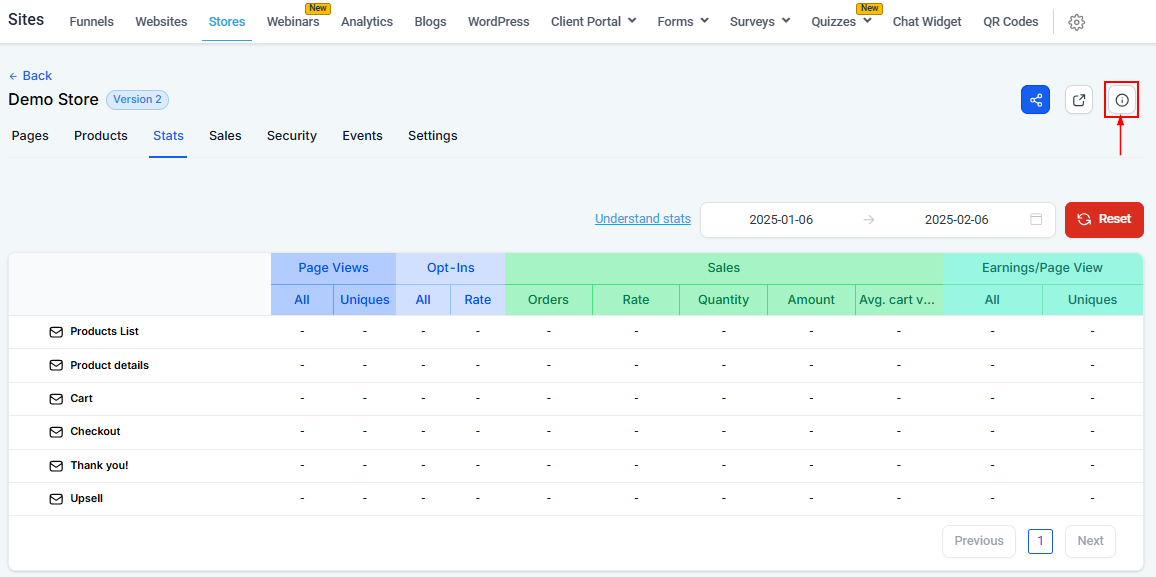The height and width of the screenshot is (577, 1156).
Task: Switch to the store Settings tab
Action: coord(433,136)
